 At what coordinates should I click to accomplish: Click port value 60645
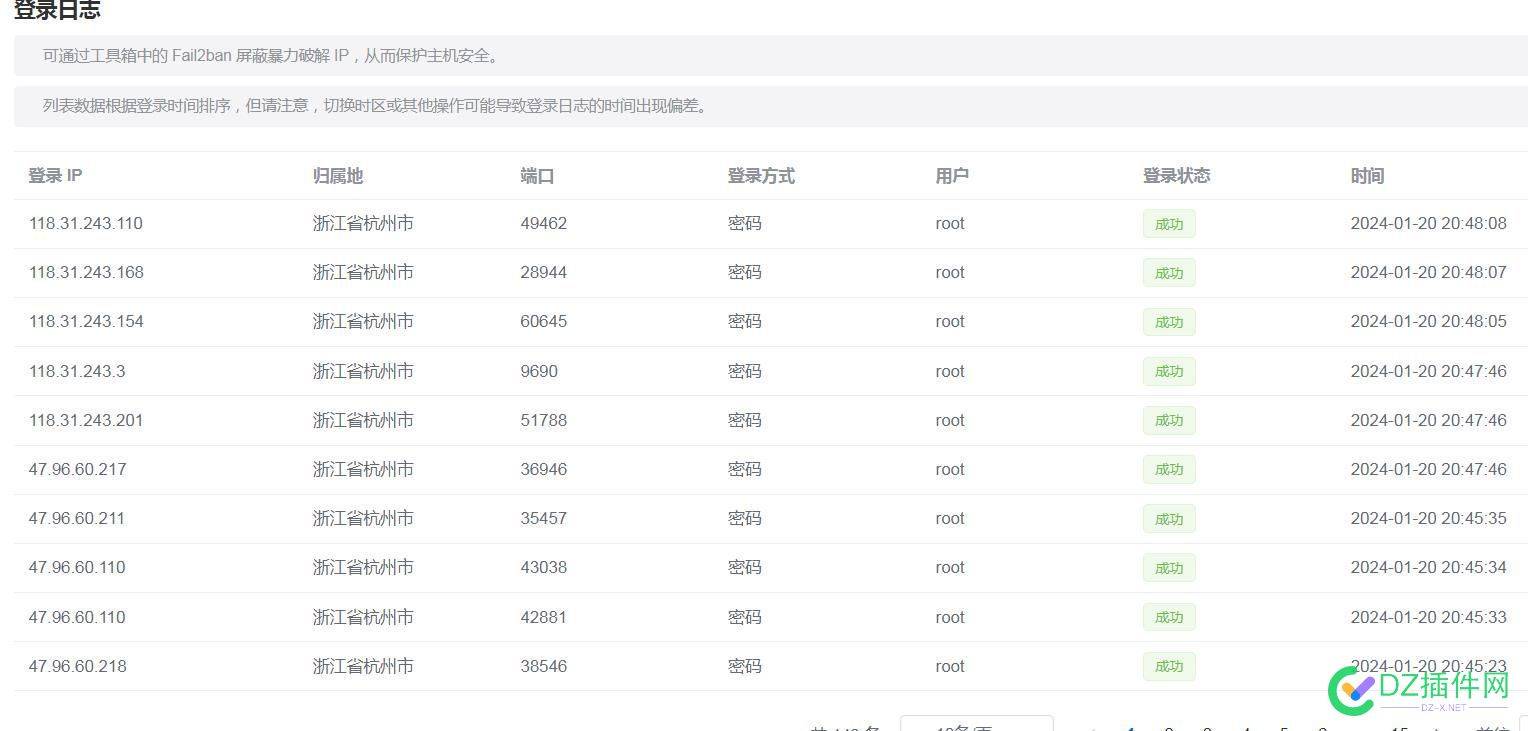(x=543, y=322)
